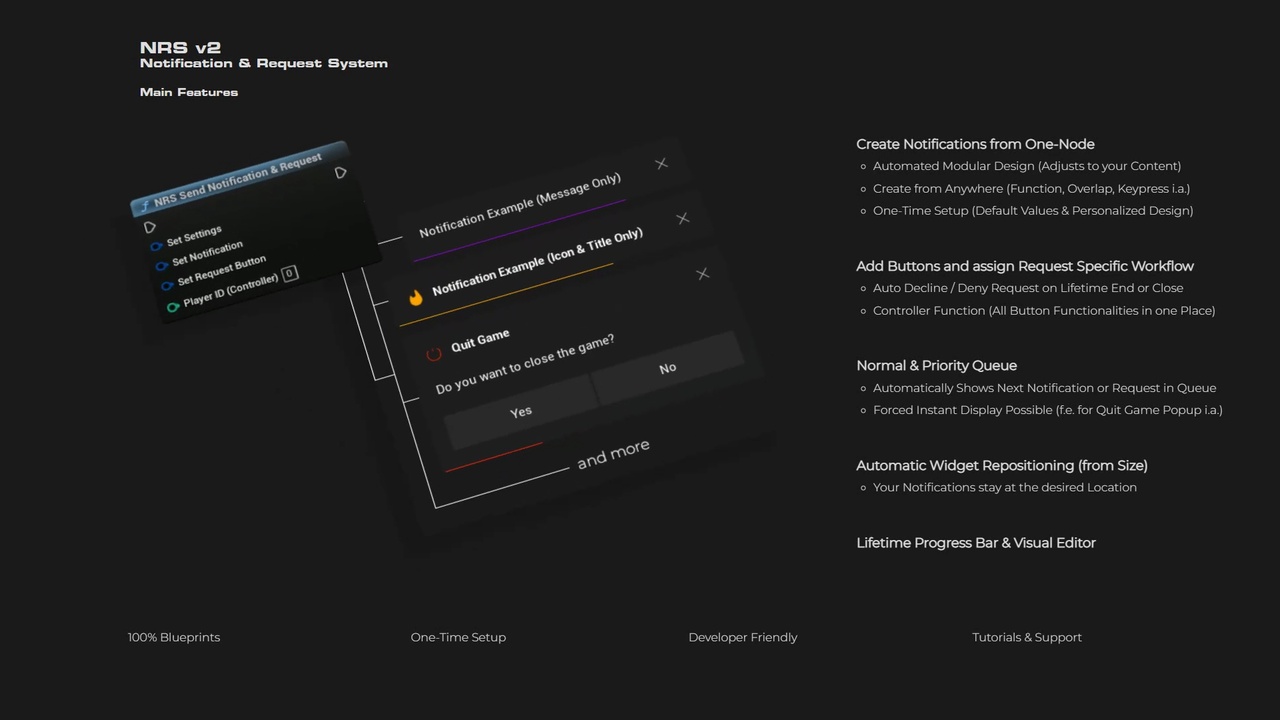
Task: Click the 'Quit Game' title text
Action: coord(480,340)
